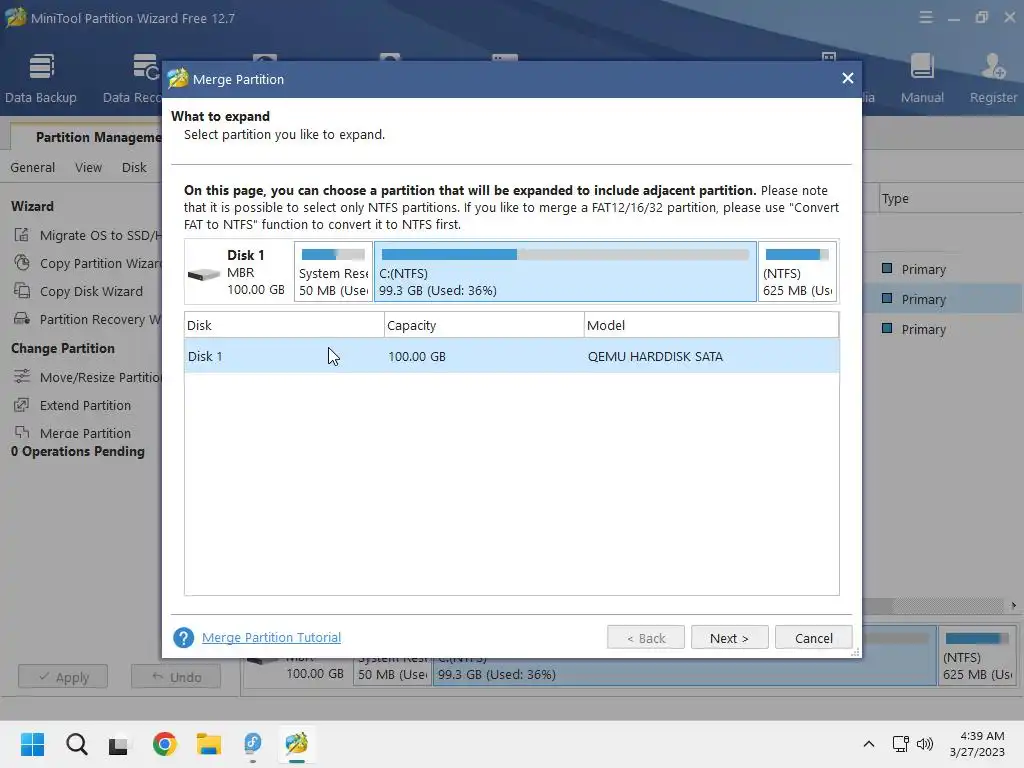Click Migrate OS to SSD wizard icon
This screenshot has width=1024, height=768.
tap(22, 235)
